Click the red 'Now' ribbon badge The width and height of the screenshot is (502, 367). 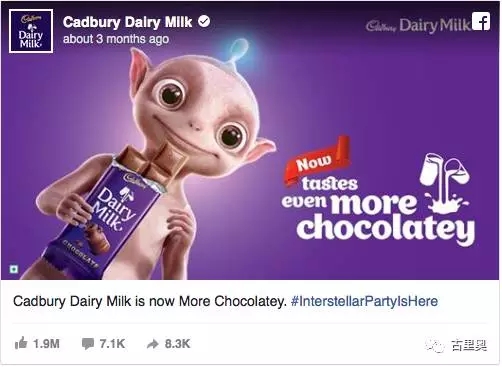click(317, 161)
